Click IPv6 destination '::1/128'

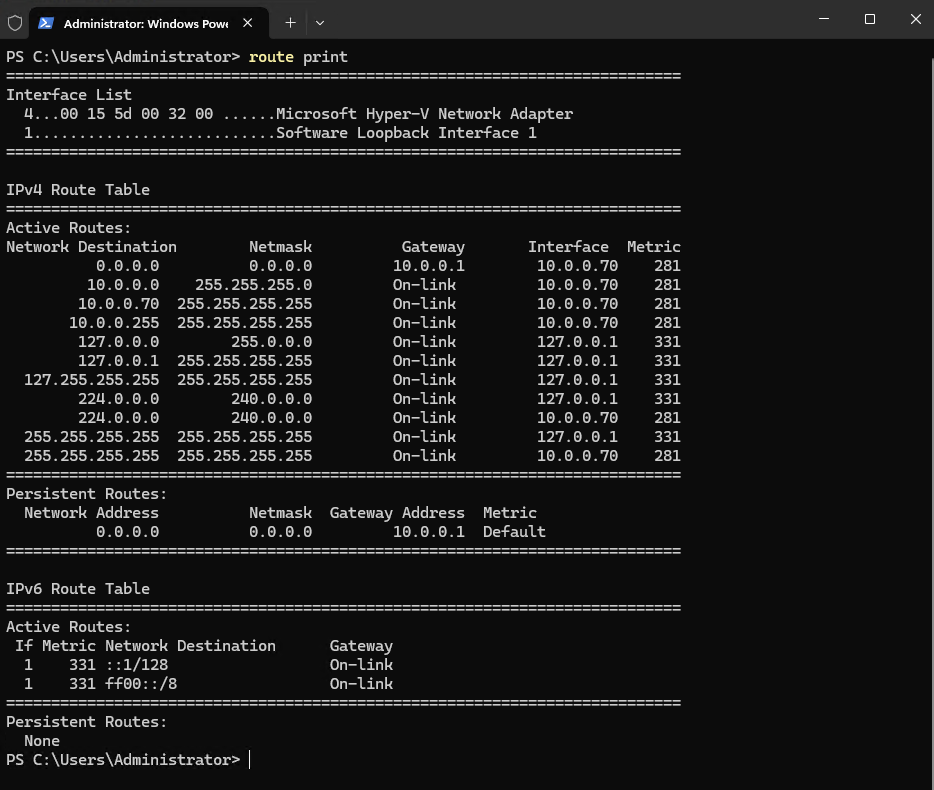coord(136,665)
